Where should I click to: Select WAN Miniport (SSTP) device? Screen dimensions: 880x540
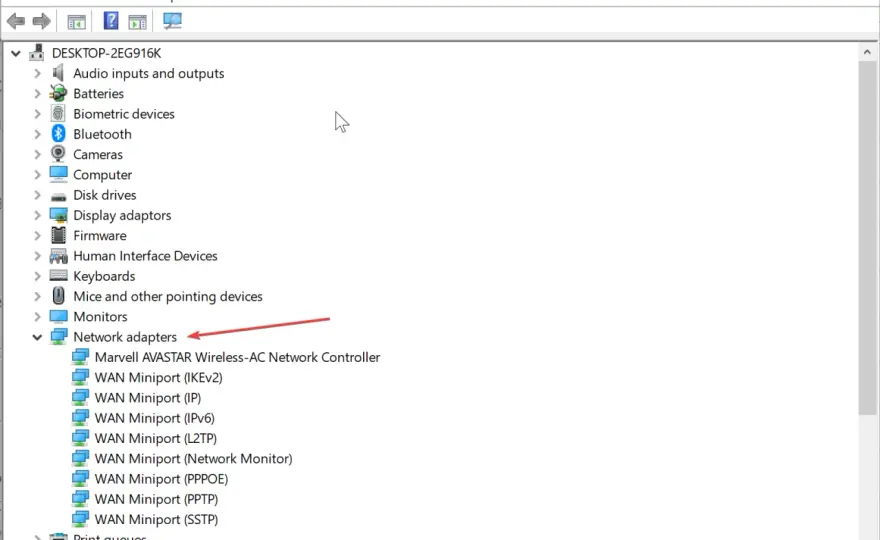click(x=156, y=519)
